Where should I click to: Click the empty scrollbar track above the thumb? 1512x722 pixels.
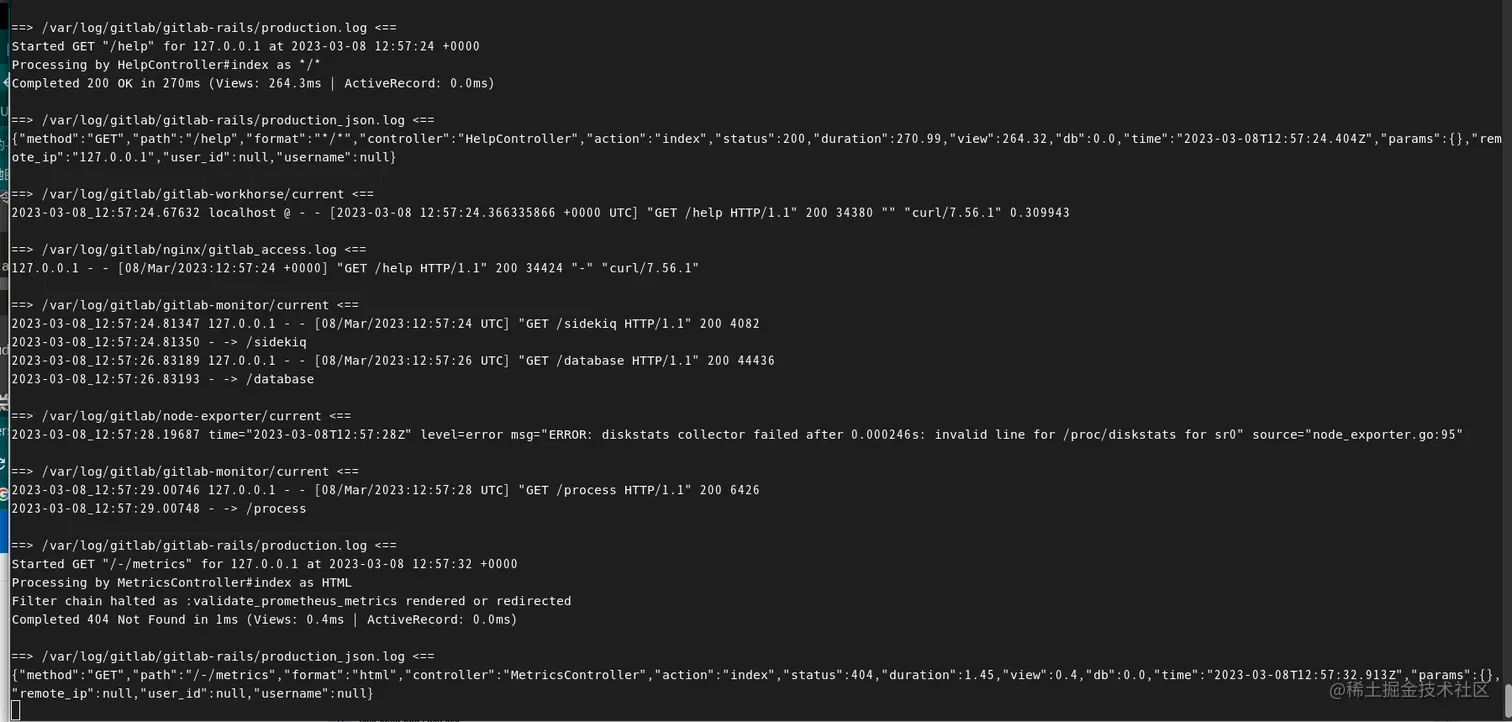coord(1507,340)
